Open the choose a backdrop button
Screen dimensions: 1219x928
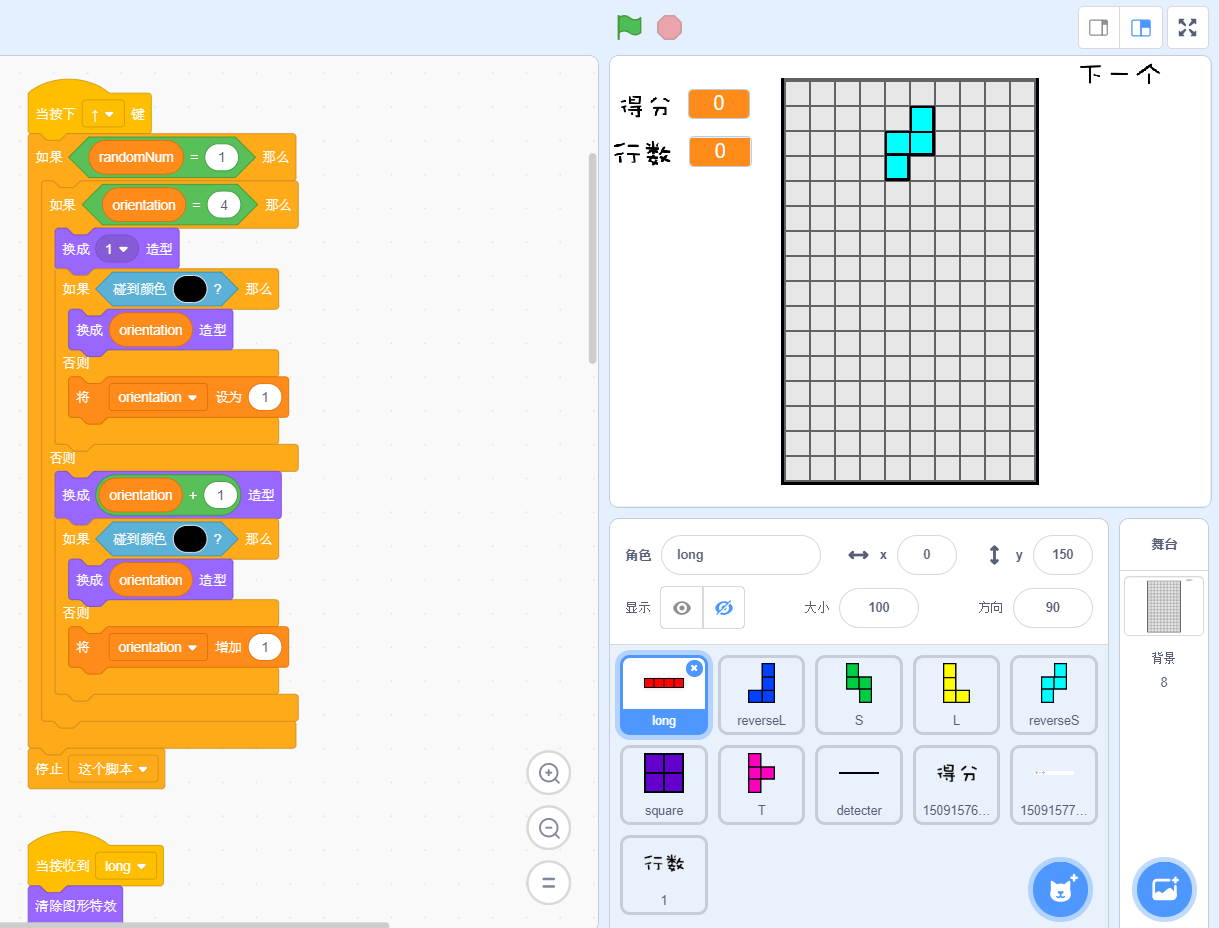click(1164, 888)
